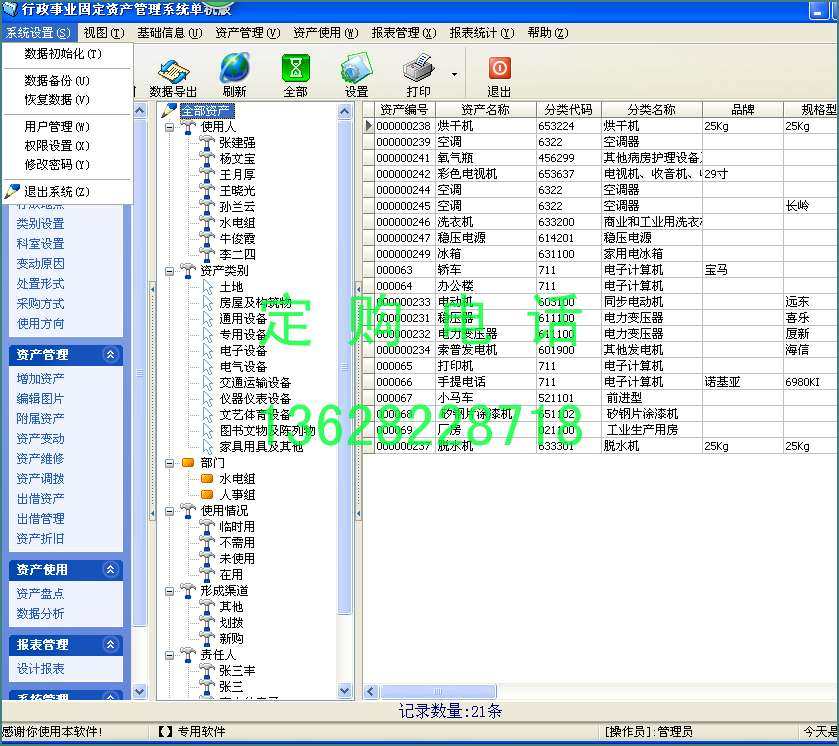The image size is (839, 746).
Task: Open the 资产管理 menu in menu bar
Action: tap(248, 33)
